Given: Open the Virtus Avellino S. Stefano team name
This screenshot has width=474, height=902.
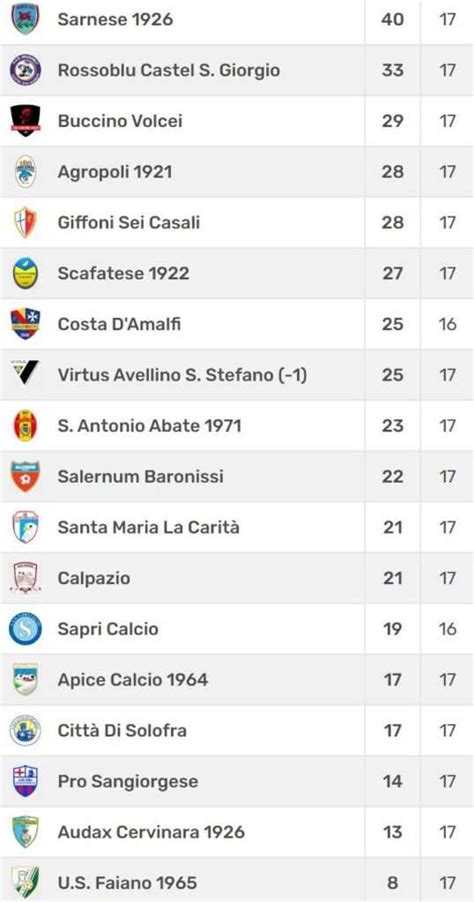Looking at the screenshot, I should (x=182, y=375).
